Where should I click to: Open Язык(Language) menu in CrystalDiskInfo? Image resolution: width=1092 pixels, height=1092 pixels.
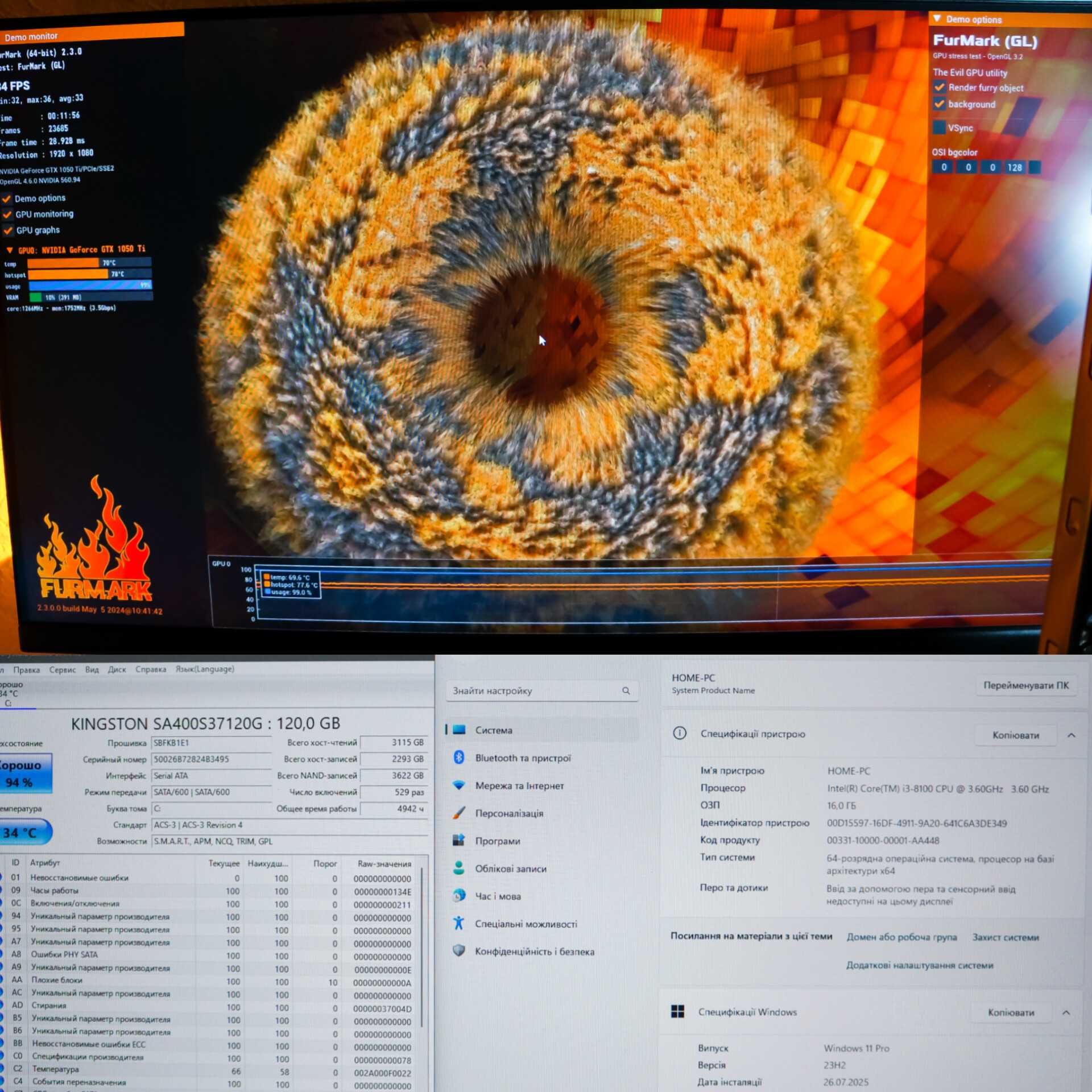click(205, 669)
